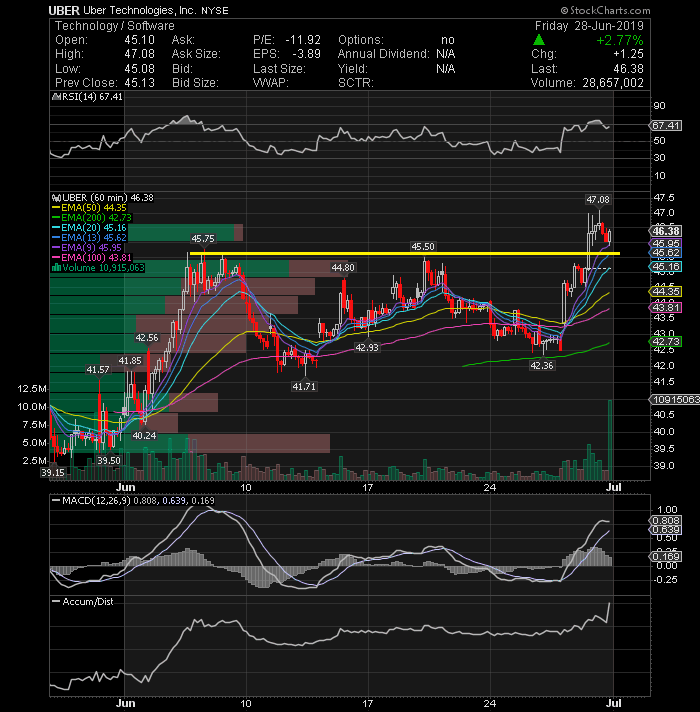Click the RSI(14) area chart icon
The width and height of the screenshot is (700, 712).
click(x=56, y=97)
